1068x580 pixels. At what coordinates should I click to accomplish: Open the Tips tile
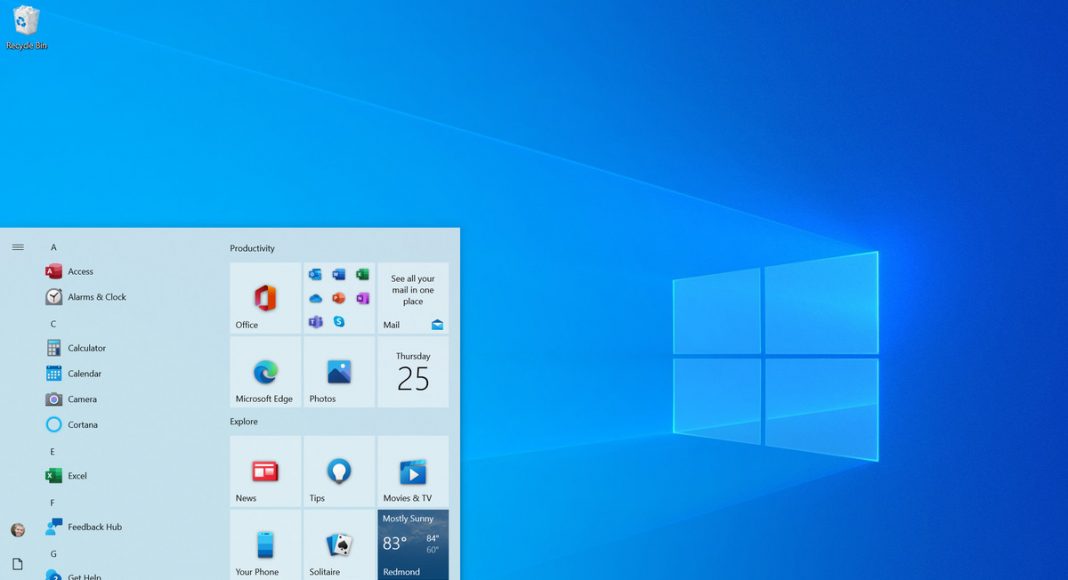[x=339, y=471]
